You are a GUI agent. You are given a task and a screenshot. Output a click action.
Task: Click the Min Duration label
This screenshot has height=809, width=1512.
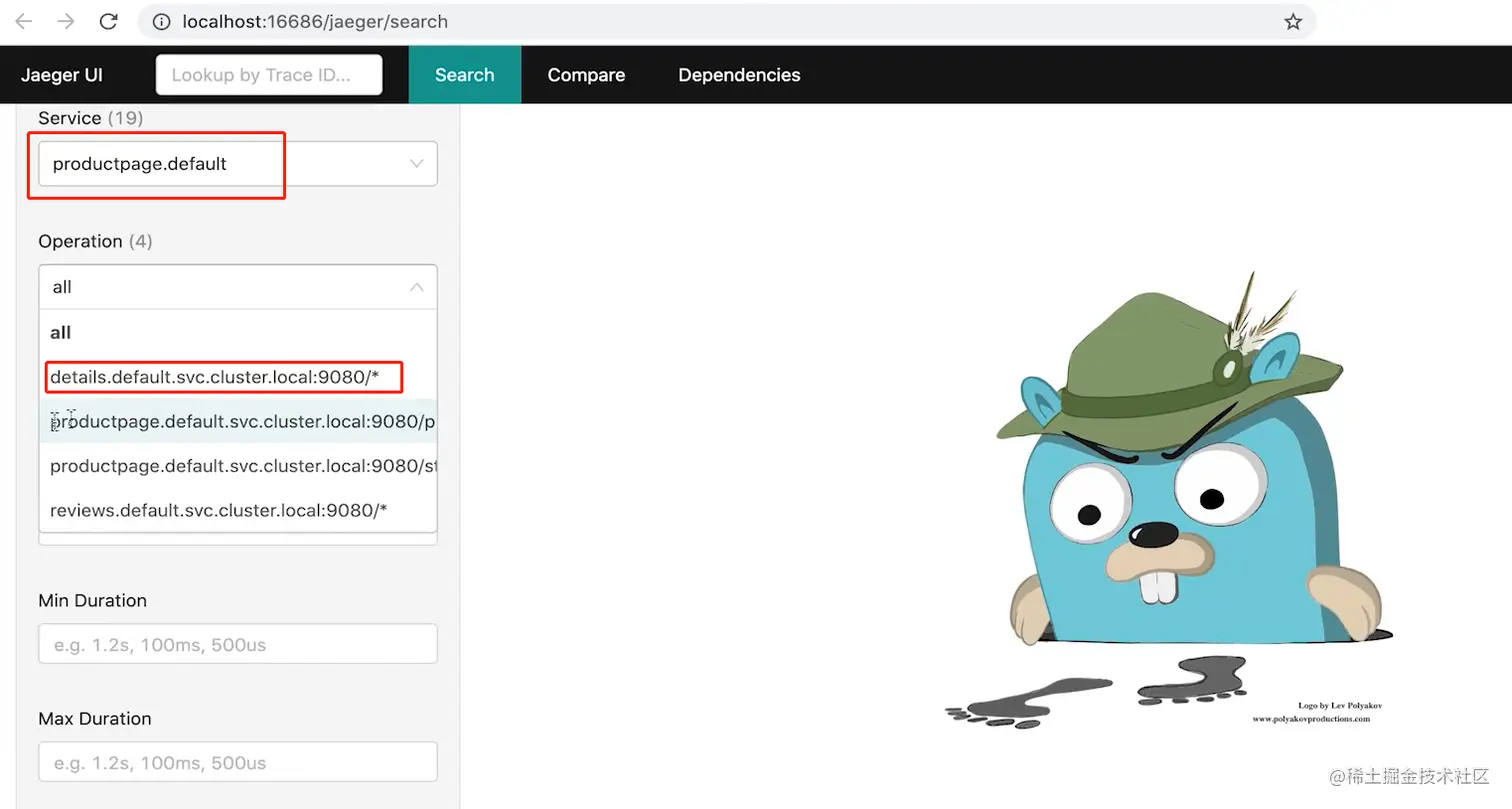point(92,600)
